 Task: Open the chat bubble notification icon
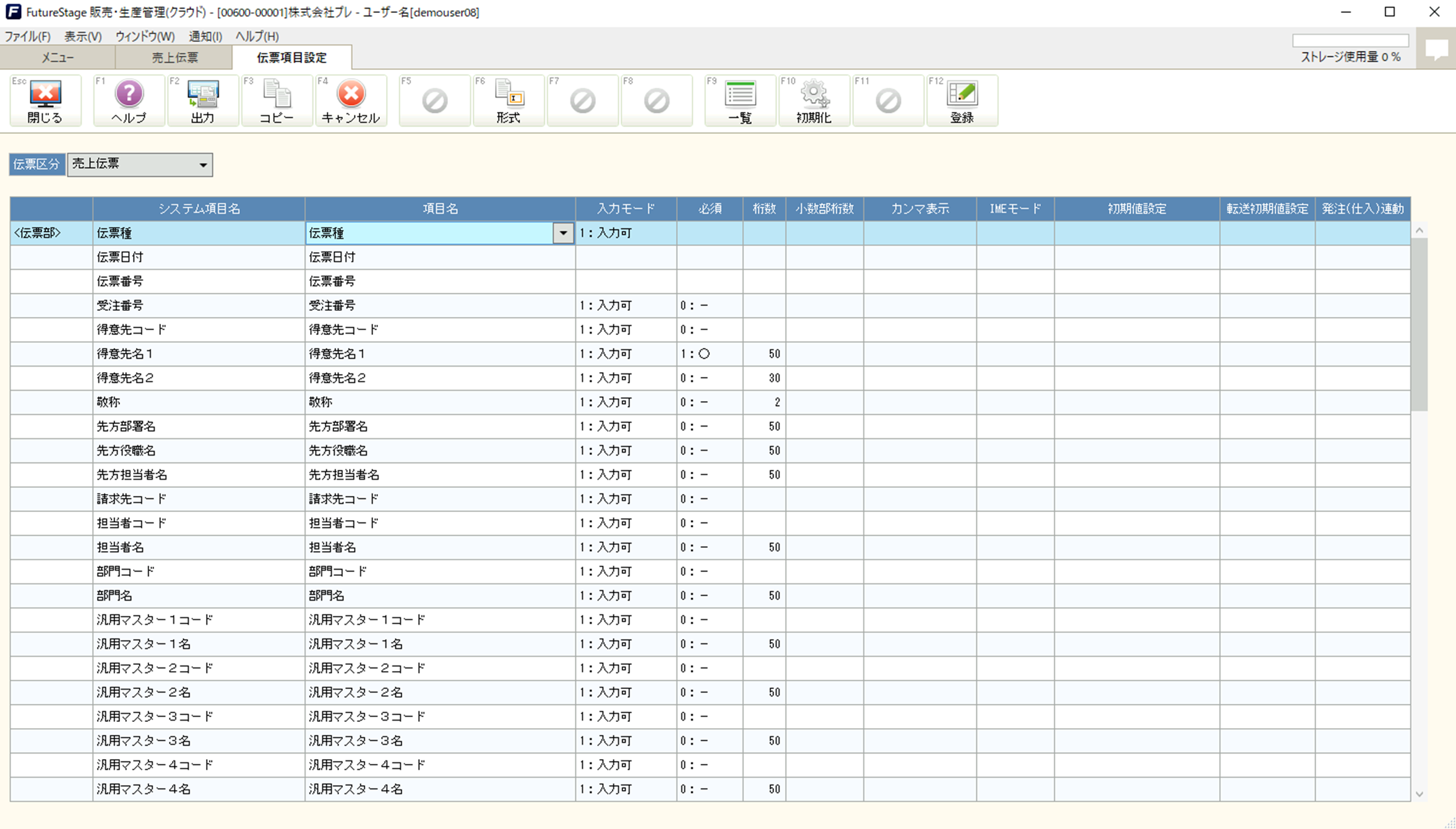pyautogui.click(x=1436, y=49)
